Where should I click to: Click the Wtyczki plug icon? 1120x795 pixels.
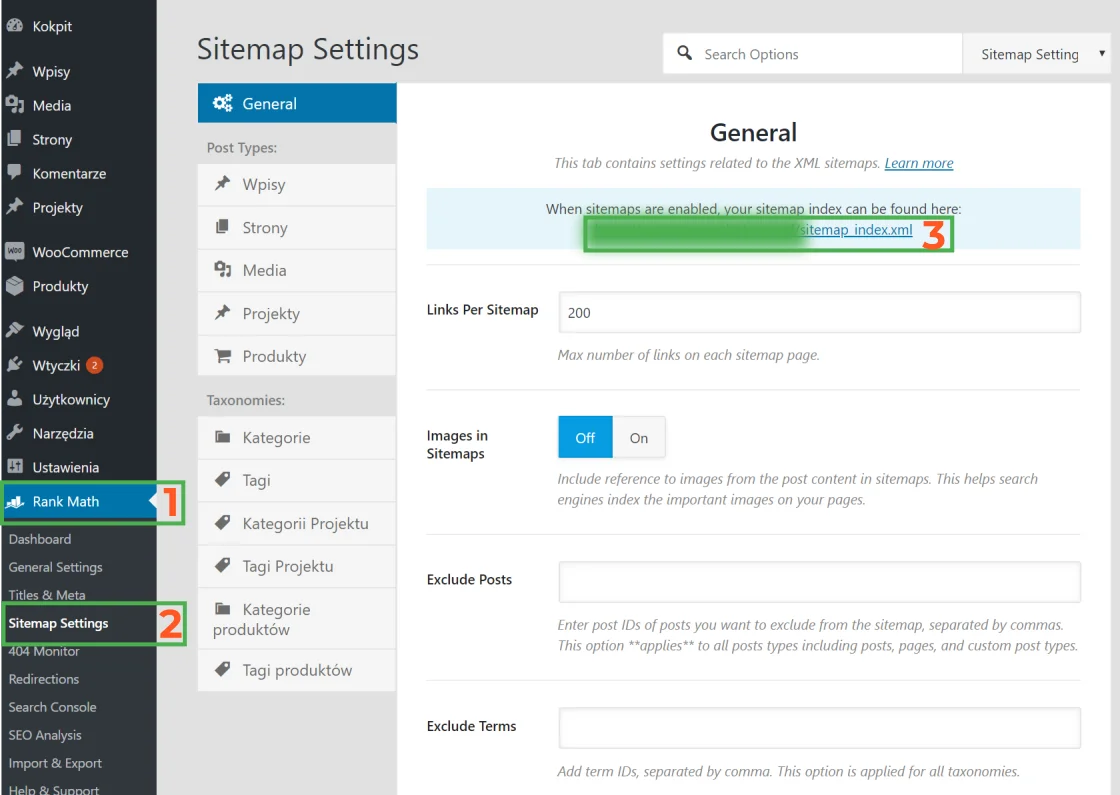coord(14,364)
